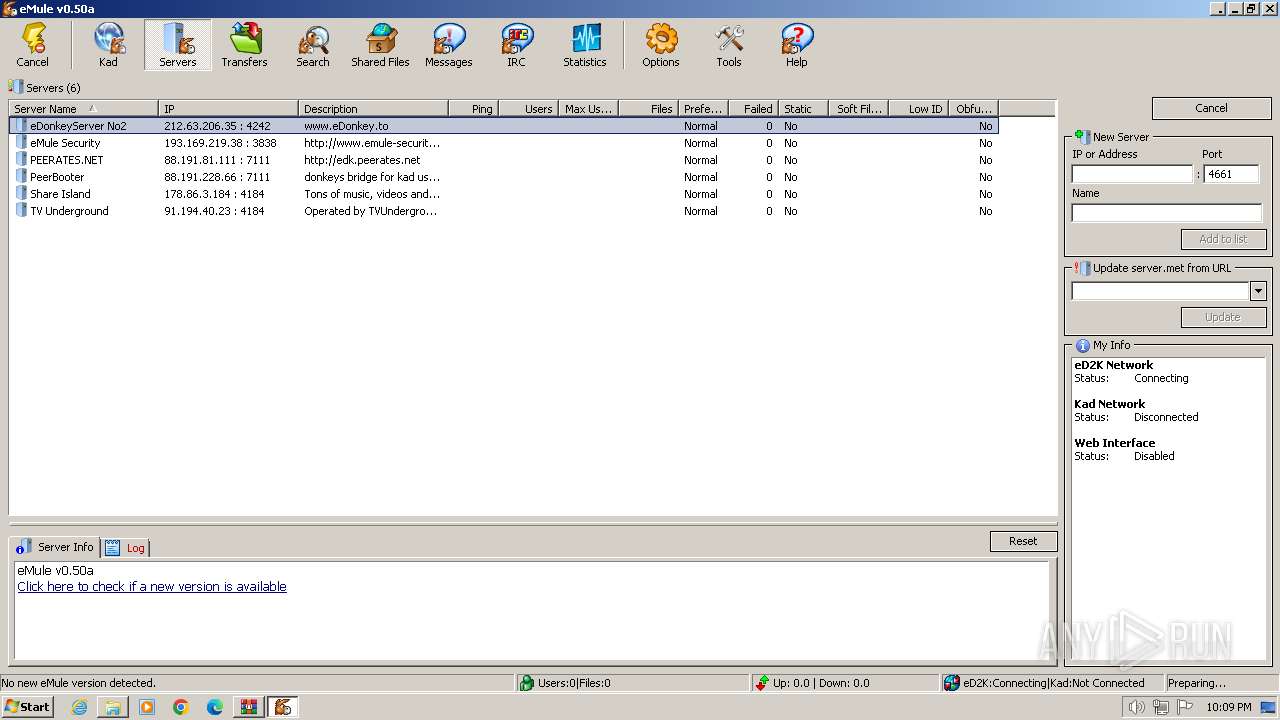Click the PEERATES.NET server icon
The image size is (1280, 720).
click(x=20, y=160)
